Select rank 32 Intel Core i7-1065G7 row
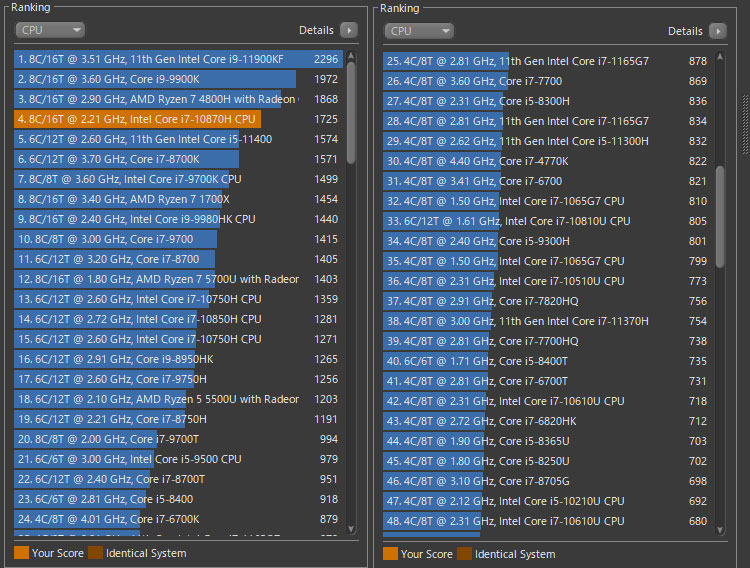This screenshot has width=750, height=568. [x=548, y=201]
